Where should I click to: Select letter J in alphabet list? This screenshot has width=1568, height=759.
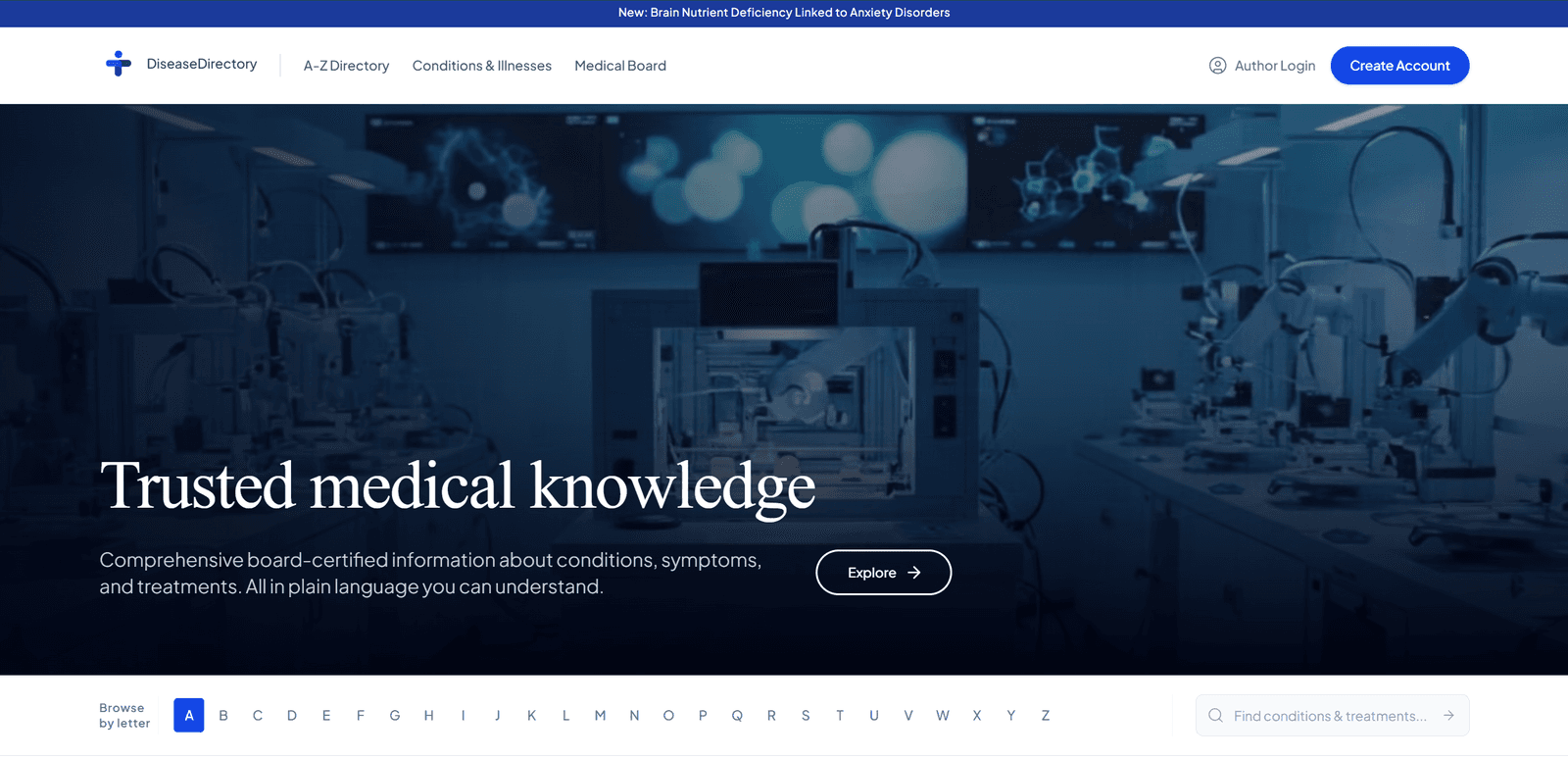point(498,716)
